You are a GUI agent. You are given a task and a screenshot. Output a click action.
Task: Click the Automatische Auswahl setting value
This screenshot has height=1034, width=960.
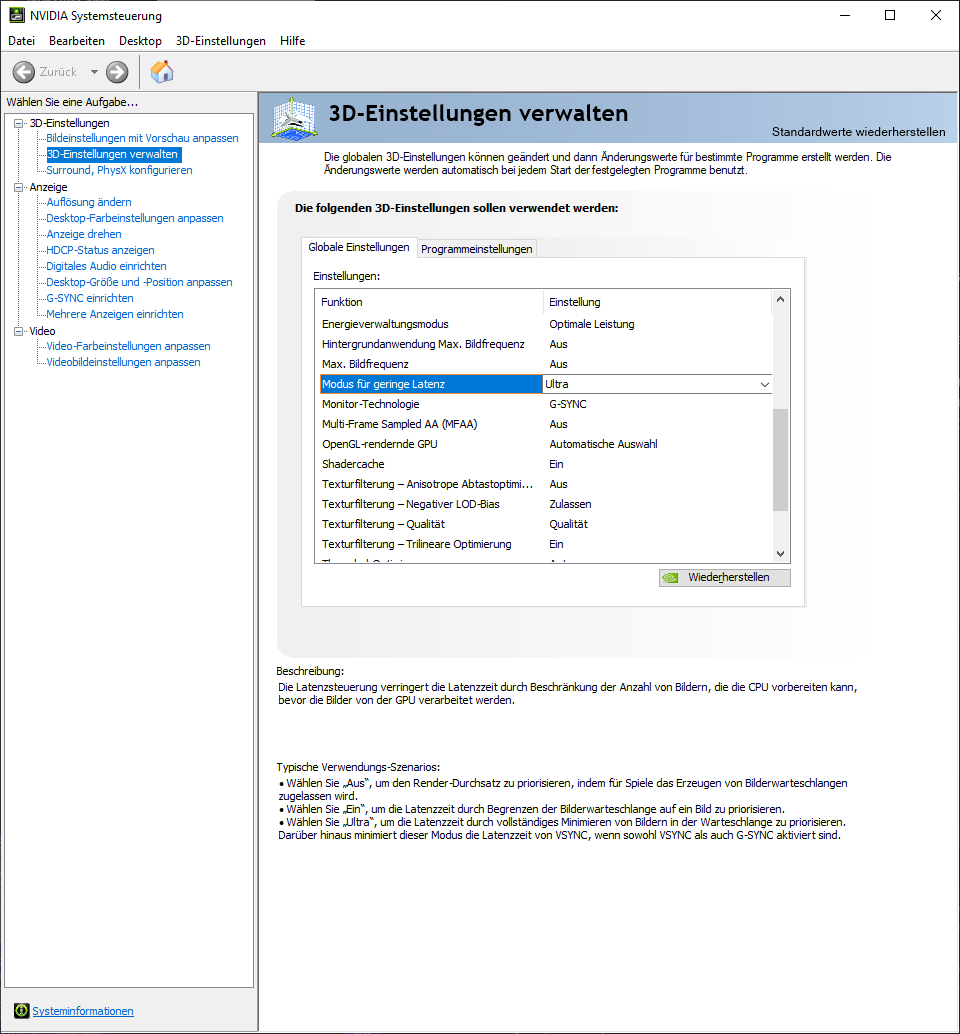[x=603, y=444]
